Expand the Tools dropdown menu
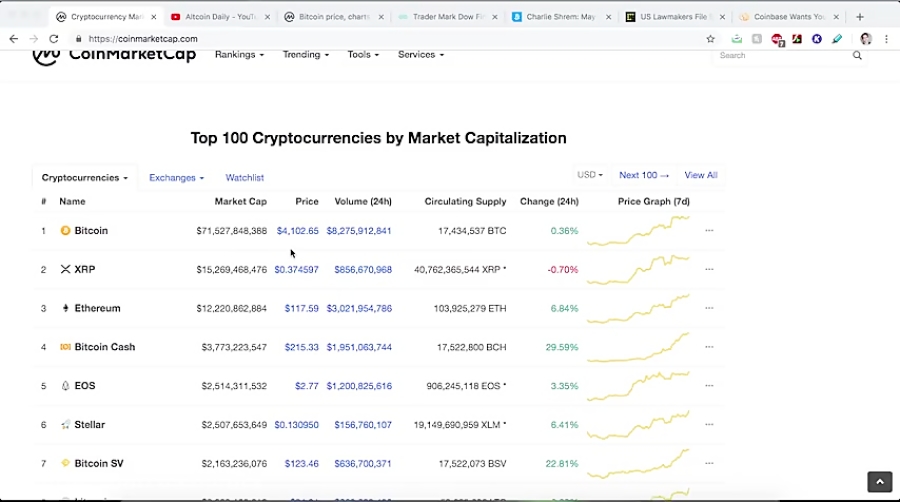The height and width of the screenshot is (502, 900). [363, 55]
